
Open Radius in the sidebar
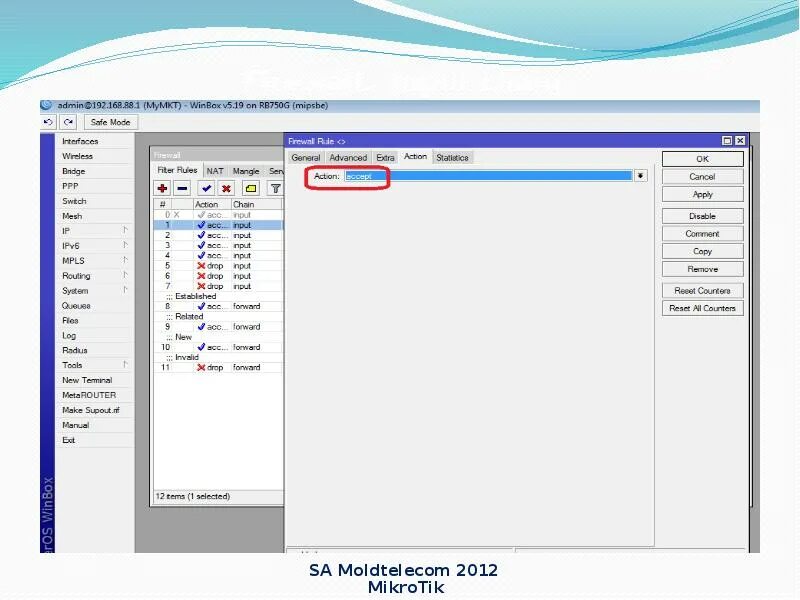[x=75, y=350]
